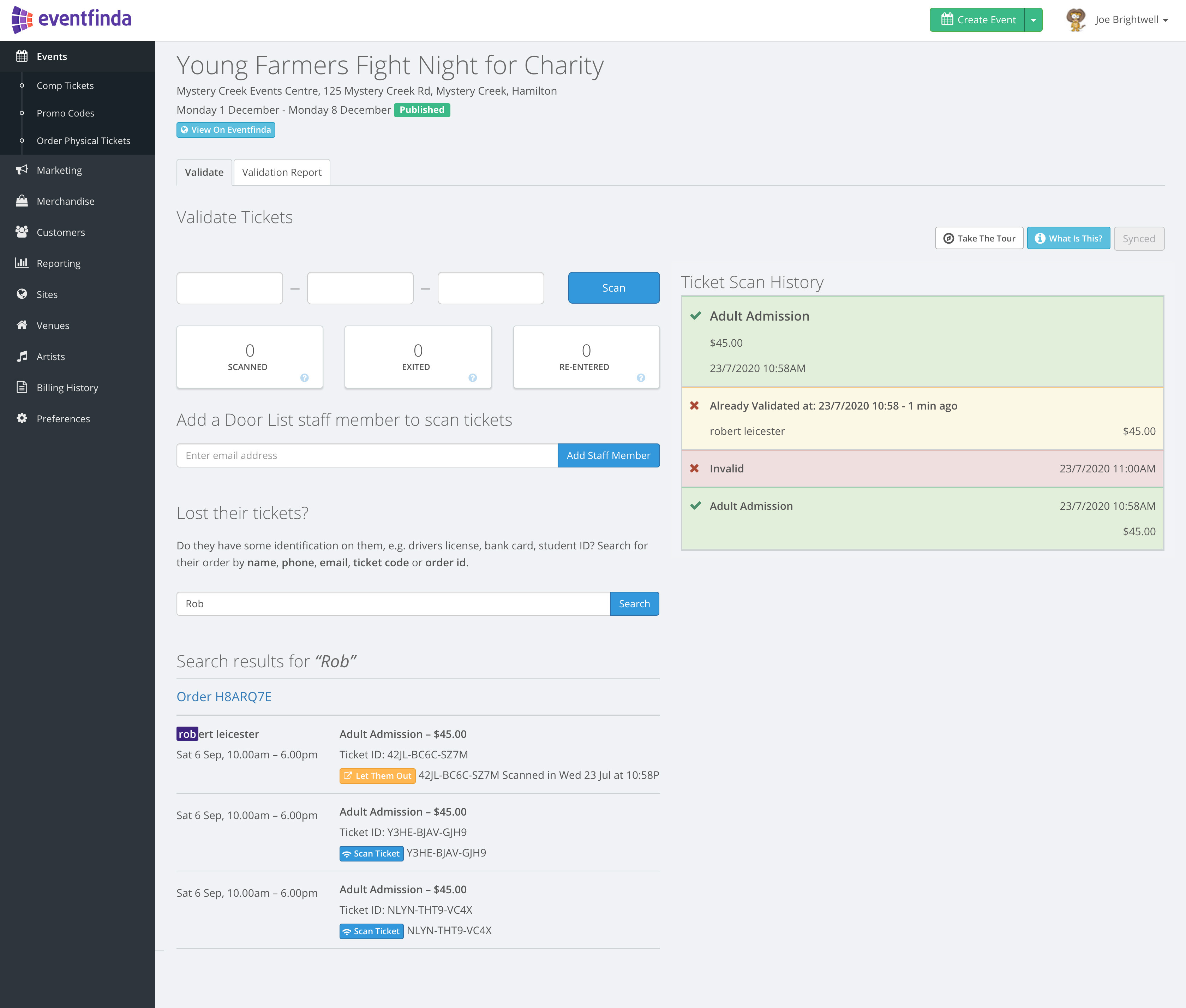Click the Take The Tour button

pyautogui.click(x=979, y=238)
